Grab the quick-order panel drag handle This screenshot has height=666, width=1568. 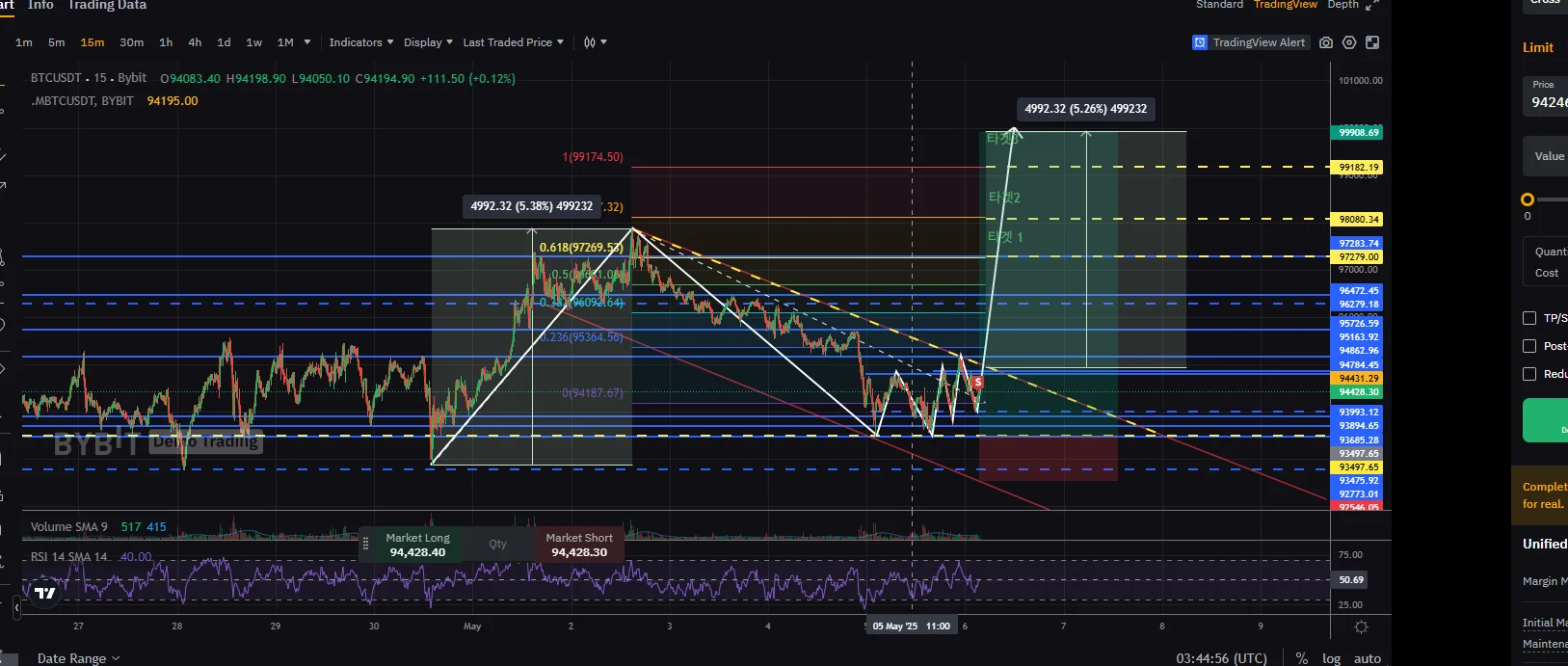point(365,544)
